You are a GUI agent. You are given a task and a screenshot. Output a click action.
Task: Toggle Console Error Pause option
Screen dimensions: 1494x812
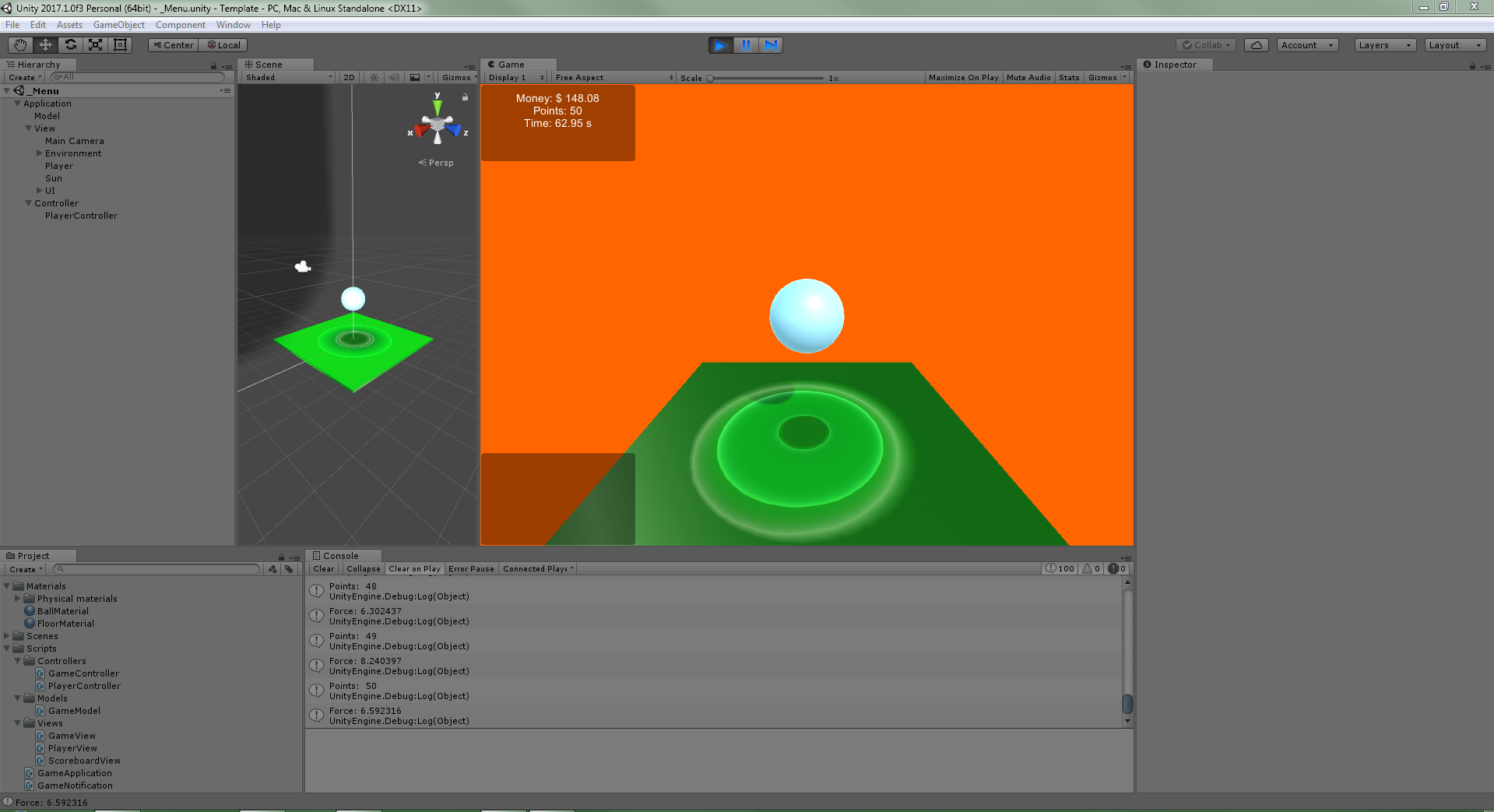coord(471,569)
